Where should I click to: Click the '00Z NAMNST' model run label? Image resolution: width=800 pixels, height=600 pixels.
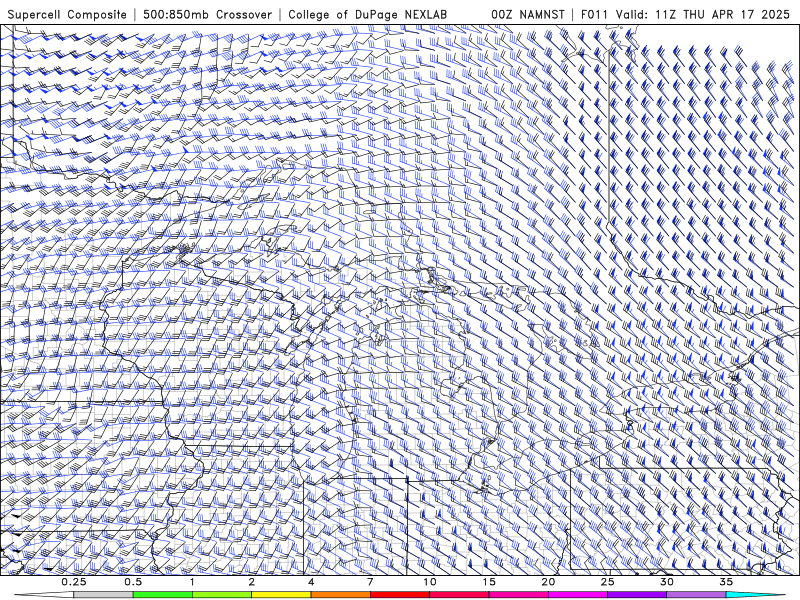click(528, 14)
